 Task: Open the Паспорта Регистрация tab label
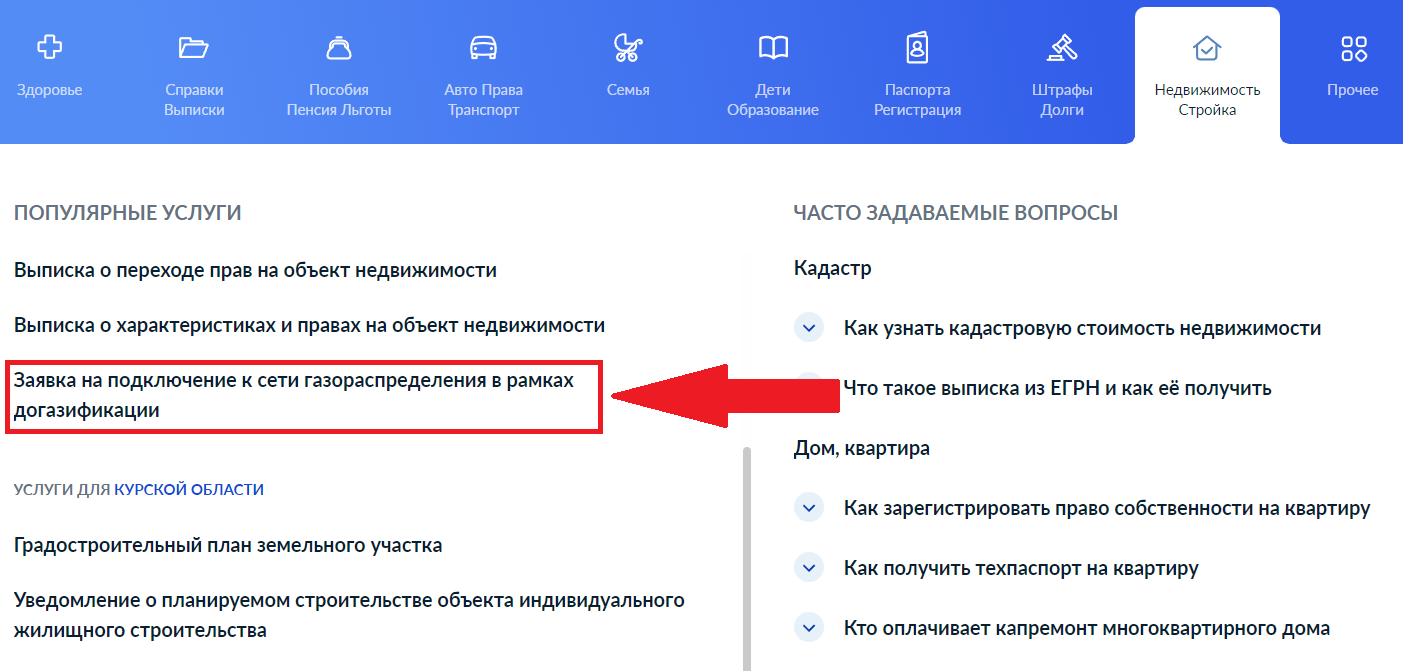(917, 100)
